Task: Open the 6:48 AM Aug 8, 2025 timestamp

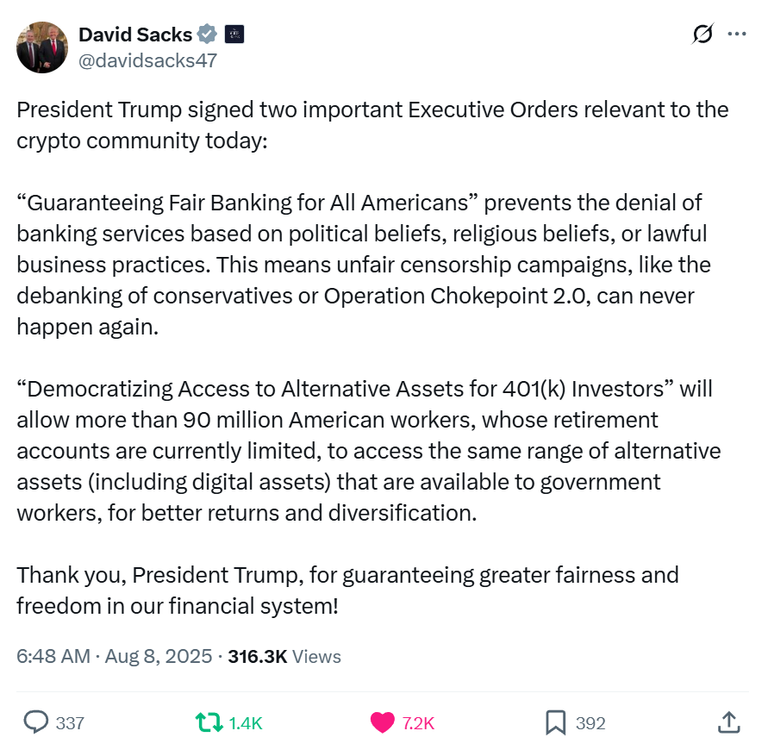Action: [114, 656]
